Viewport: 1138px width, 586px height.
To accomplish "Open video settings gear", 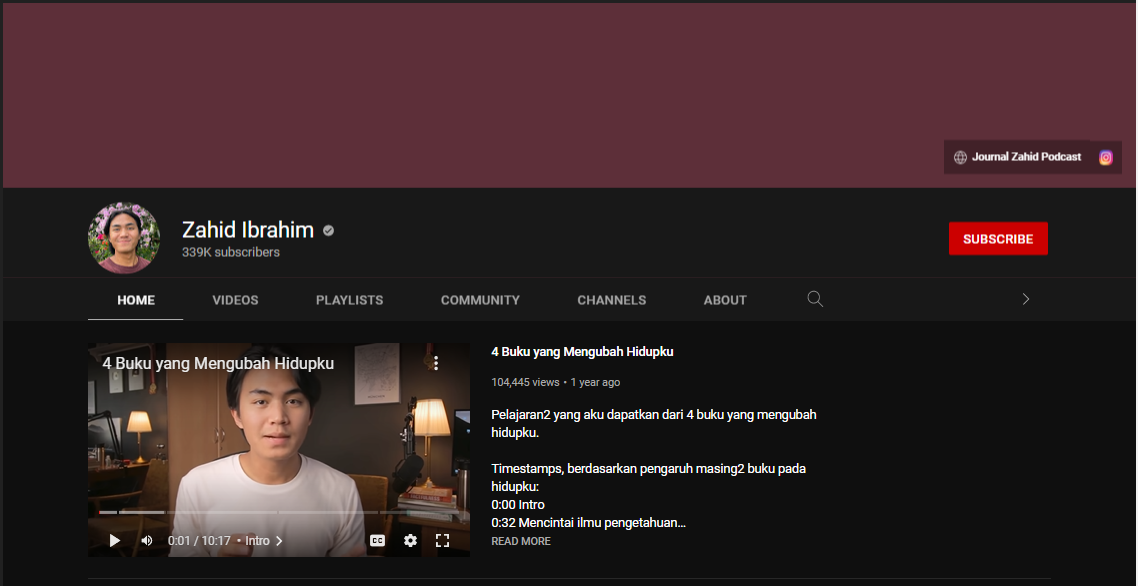I will tap(410, 540).
